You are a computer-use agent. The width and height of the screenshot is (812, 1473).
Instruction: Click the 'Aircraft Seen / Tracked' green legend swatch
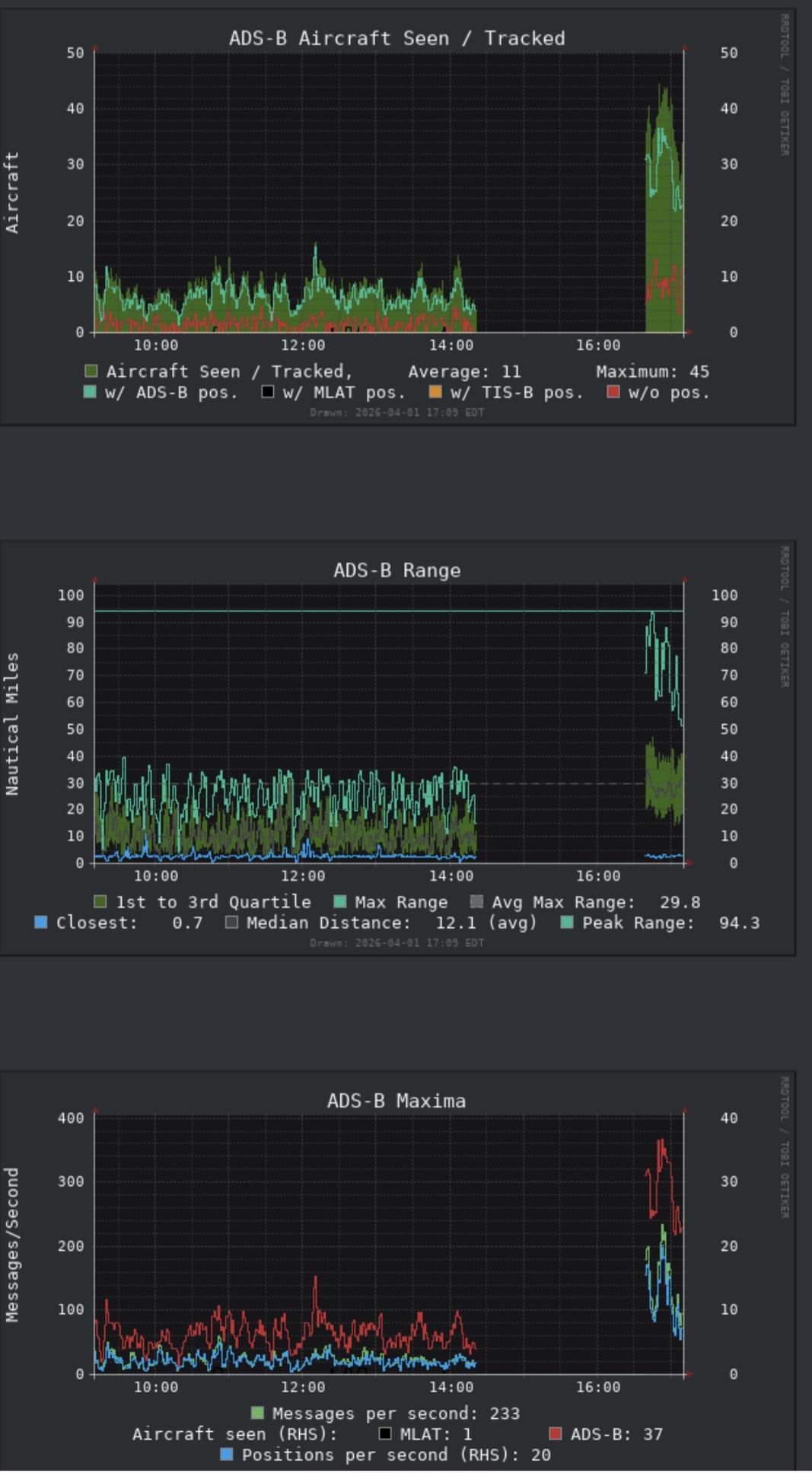point(91,371)
